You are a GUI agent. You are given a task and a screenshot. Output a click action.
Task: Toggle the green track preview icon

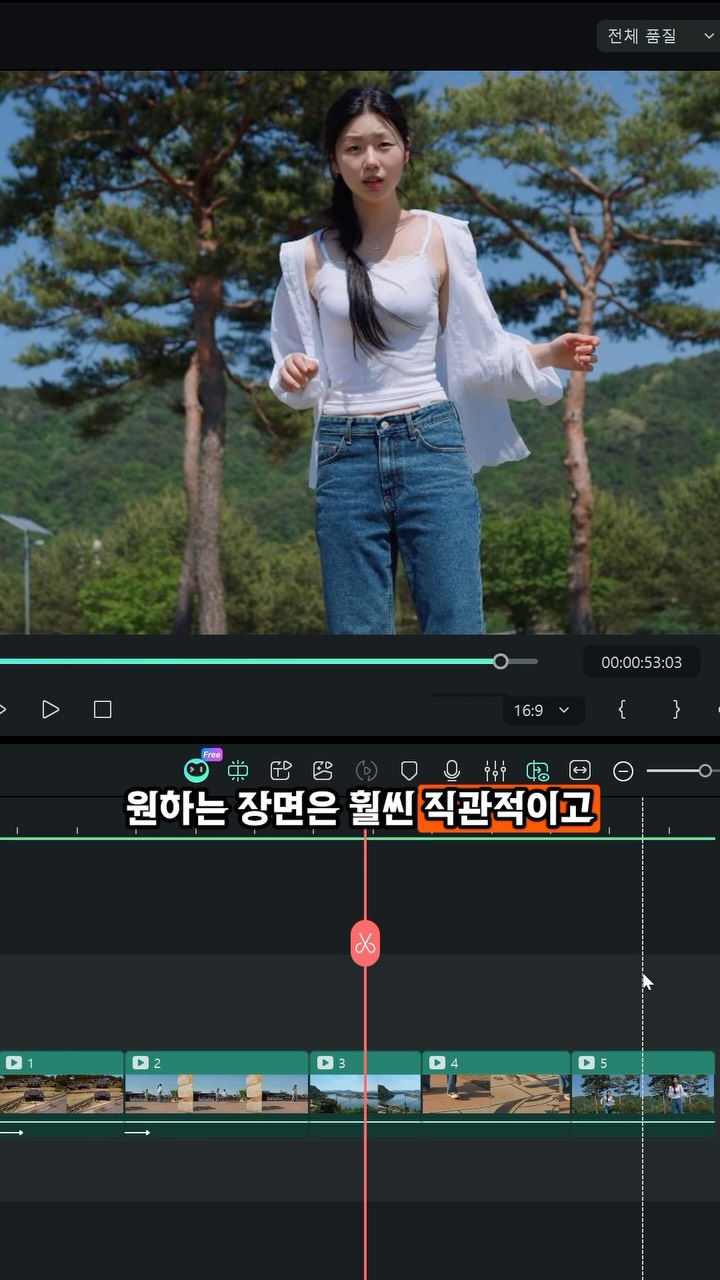point(537,770)
